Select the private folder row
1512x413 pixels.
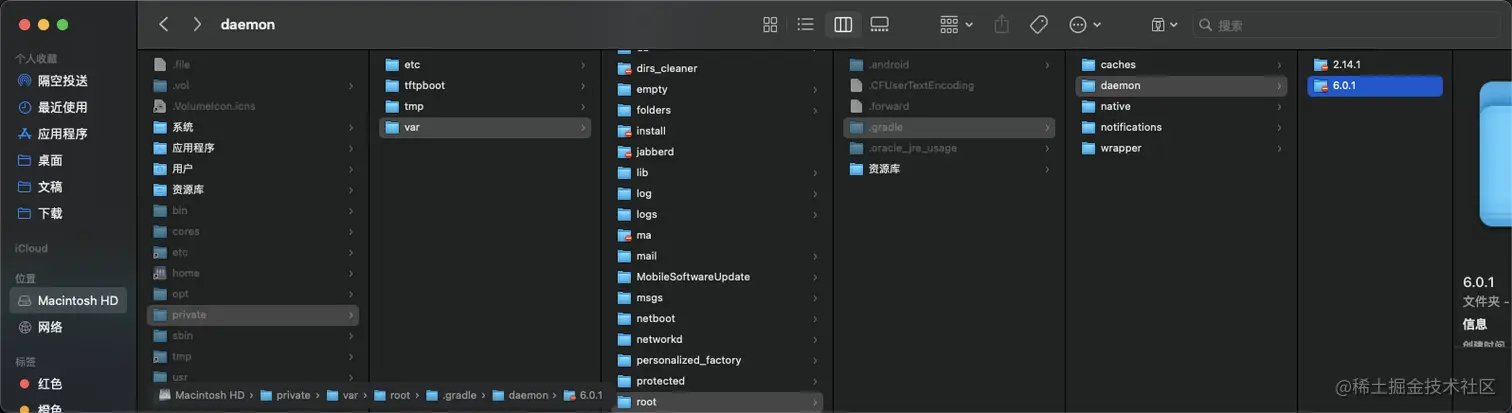click(x=253, y=315)
